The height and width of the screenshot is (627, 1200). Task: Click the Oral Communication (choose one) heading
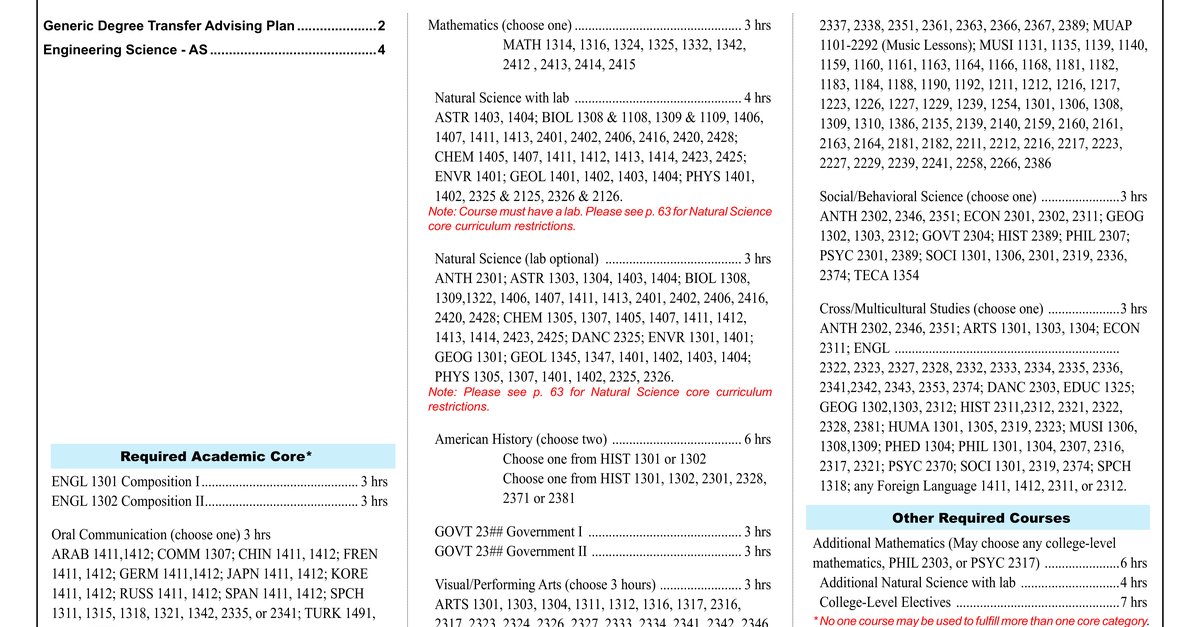(161, 535)
